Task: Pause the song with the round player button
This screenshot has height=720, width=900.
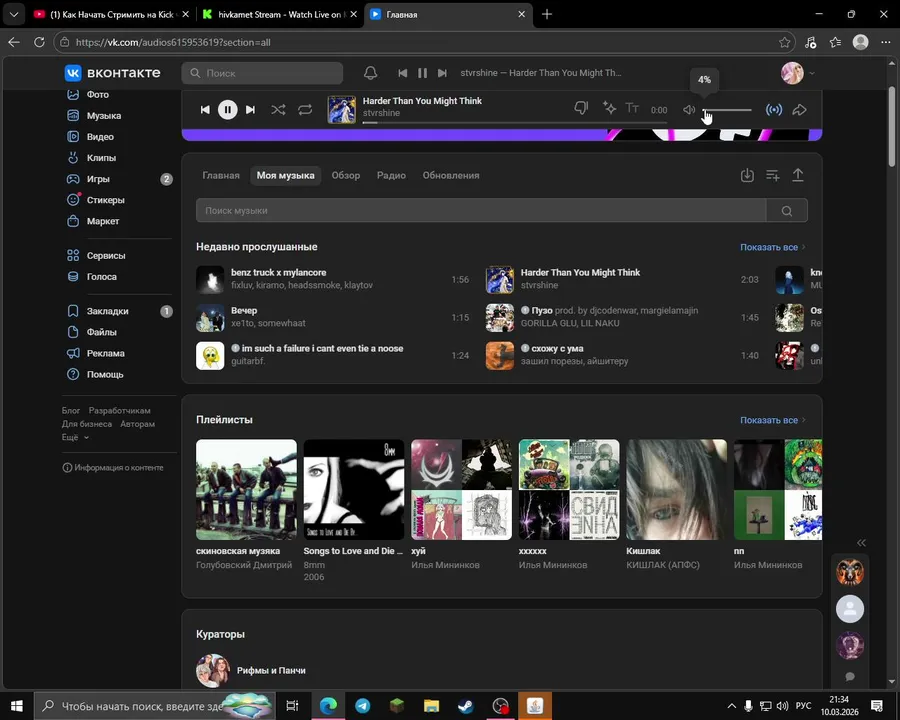Action: pyautogui.click(x=227, y=110)
